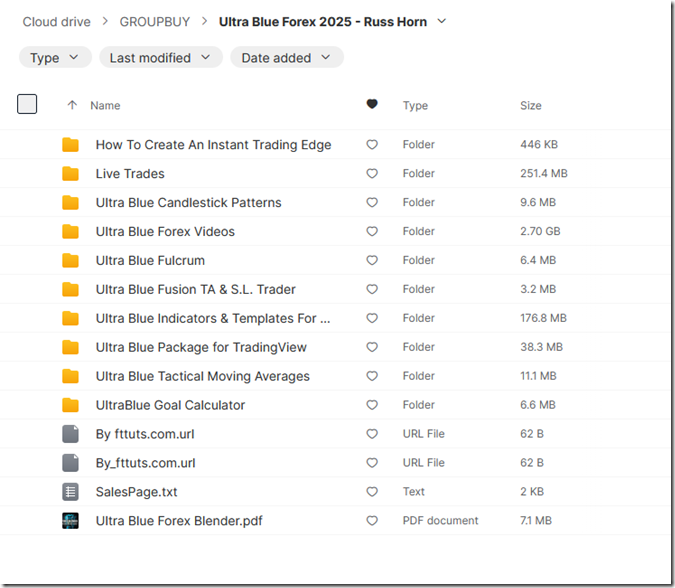Image resolution: width=675 pixels, height=588 pixels.
Task: Click the By fttuts.com.url file icon
Action: coord(70,434)
